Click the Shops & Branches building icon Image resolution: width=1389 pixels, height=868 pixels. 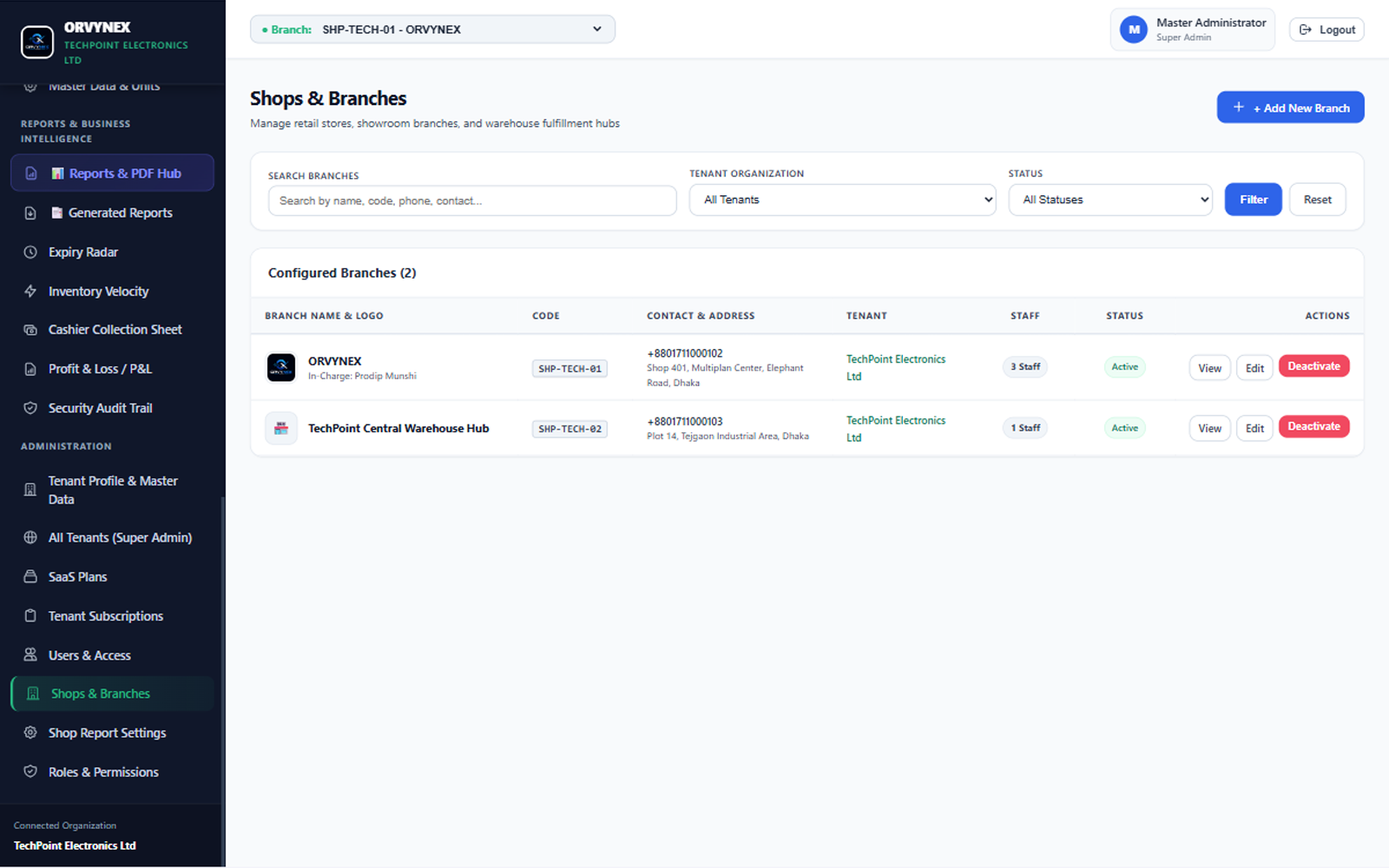(33, 694)
